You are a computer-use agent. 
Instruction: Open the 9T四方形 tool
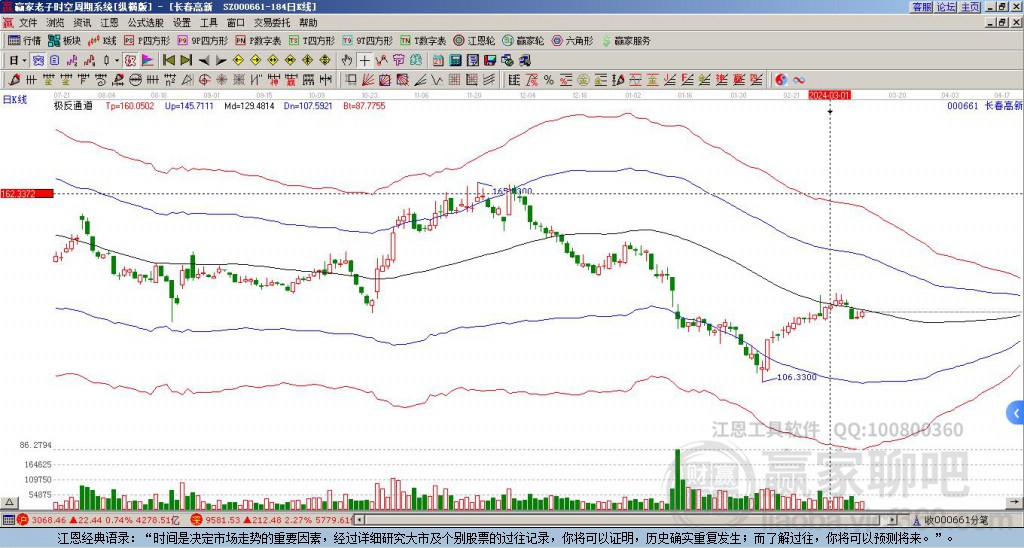(367, 40)
